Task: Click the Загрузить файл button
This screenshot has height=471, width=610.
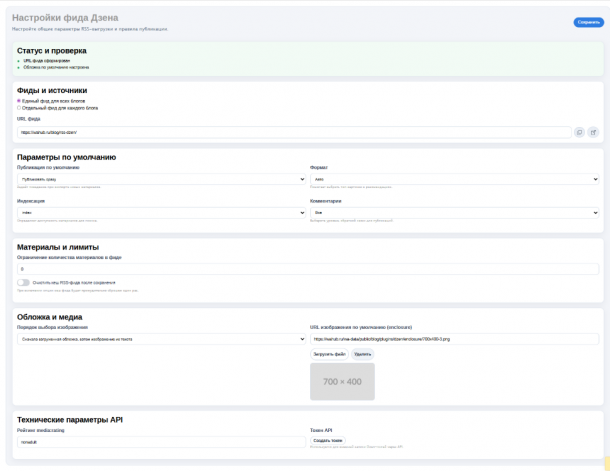Action: [x=329, y=354]
